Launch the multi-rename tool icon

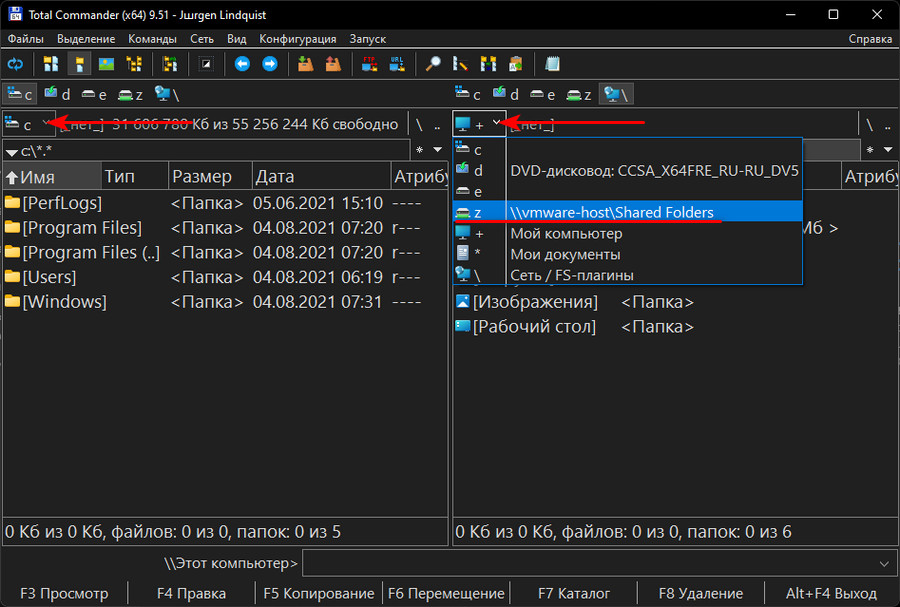click(460, 64)
